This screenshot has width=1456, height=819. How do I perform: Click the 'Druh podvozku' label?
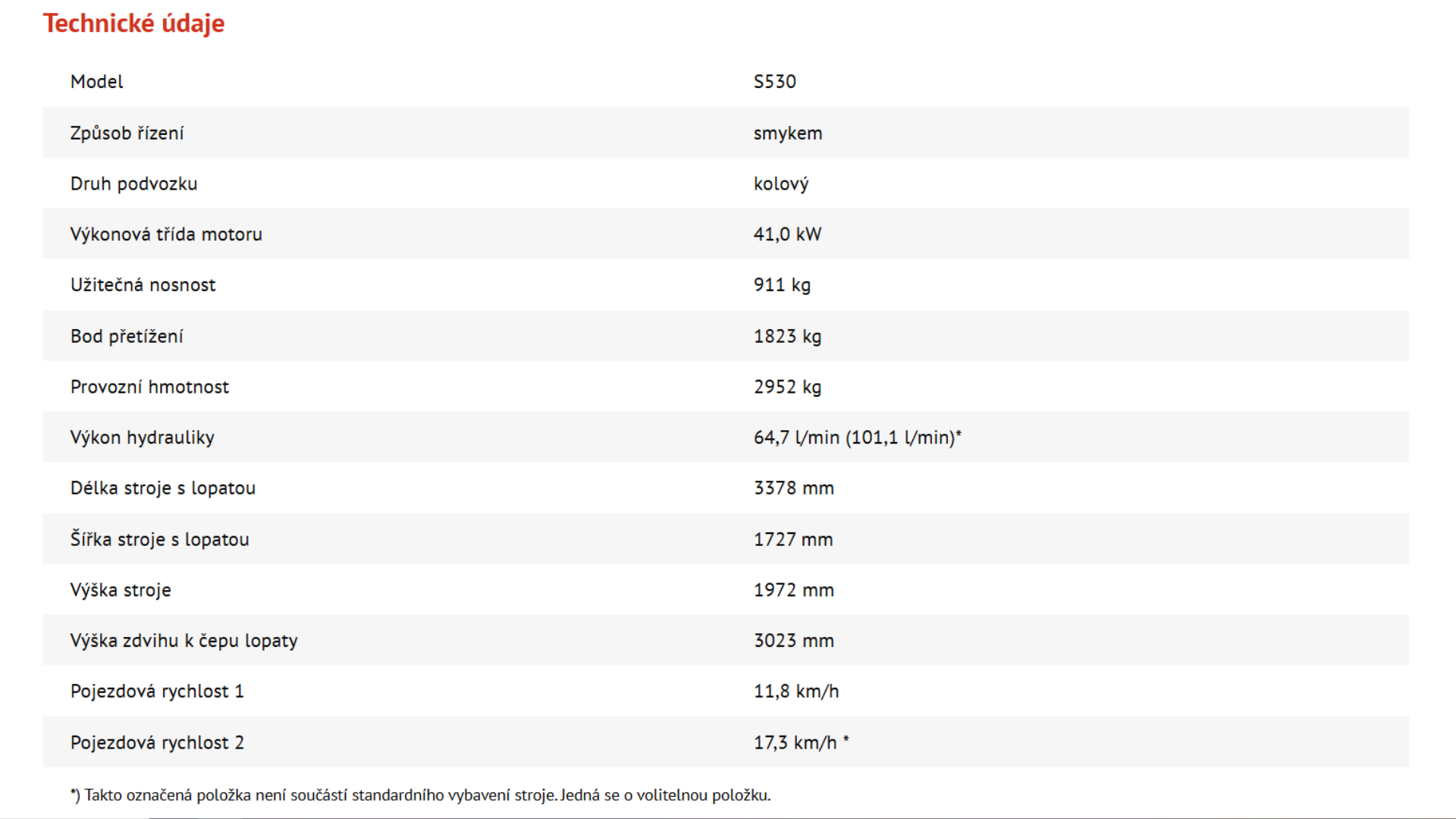(133, 184)
